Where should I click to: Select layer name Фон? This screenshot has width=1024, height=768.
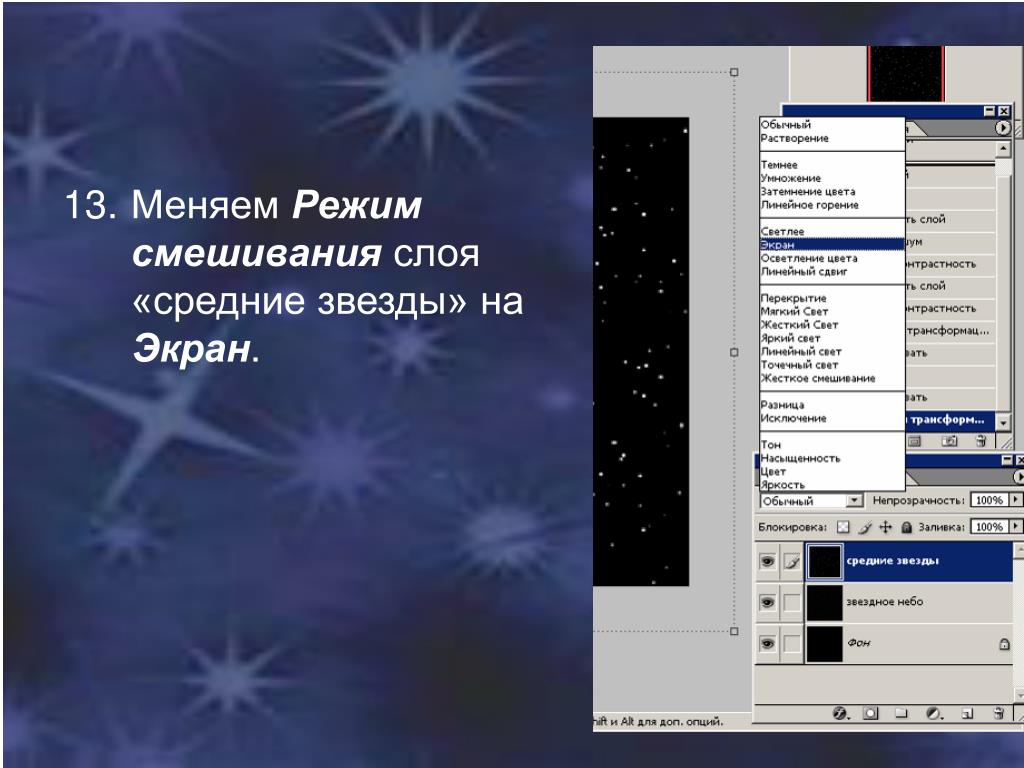pos(859,643)
